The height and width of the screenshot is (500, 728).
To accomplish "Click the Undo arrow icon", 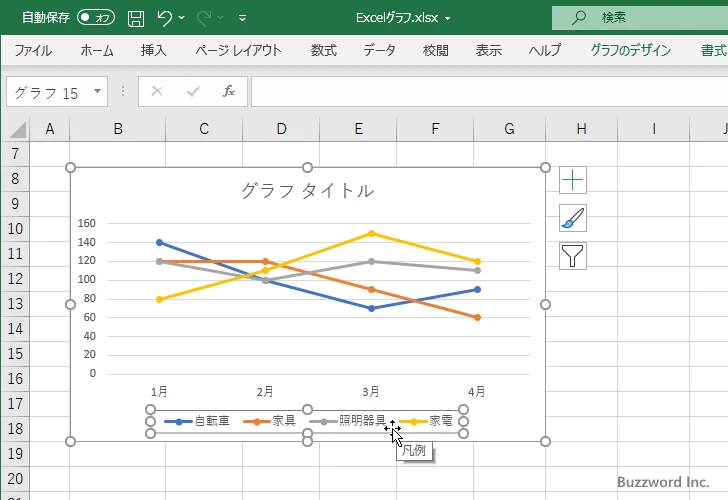I will (x=165, y=18).
